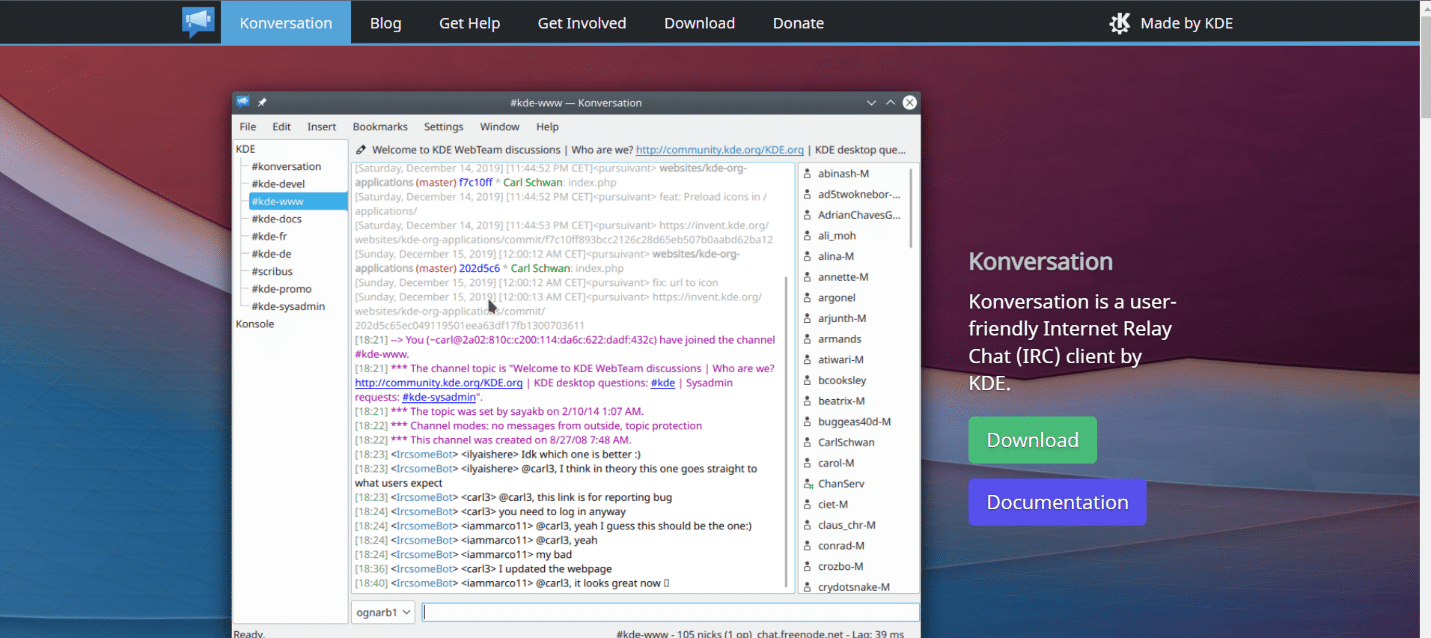
Task: Select annette-M in nick list
Action: (842, 277)
